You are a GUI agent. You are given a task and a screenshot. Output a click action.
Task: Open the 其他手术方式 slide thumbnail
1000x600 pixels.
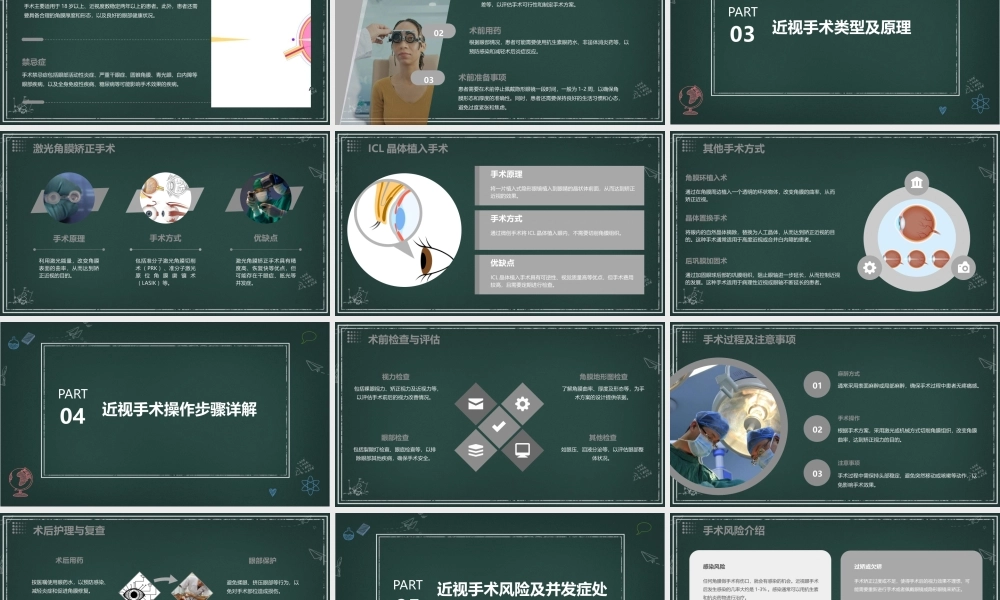point(834,223)
